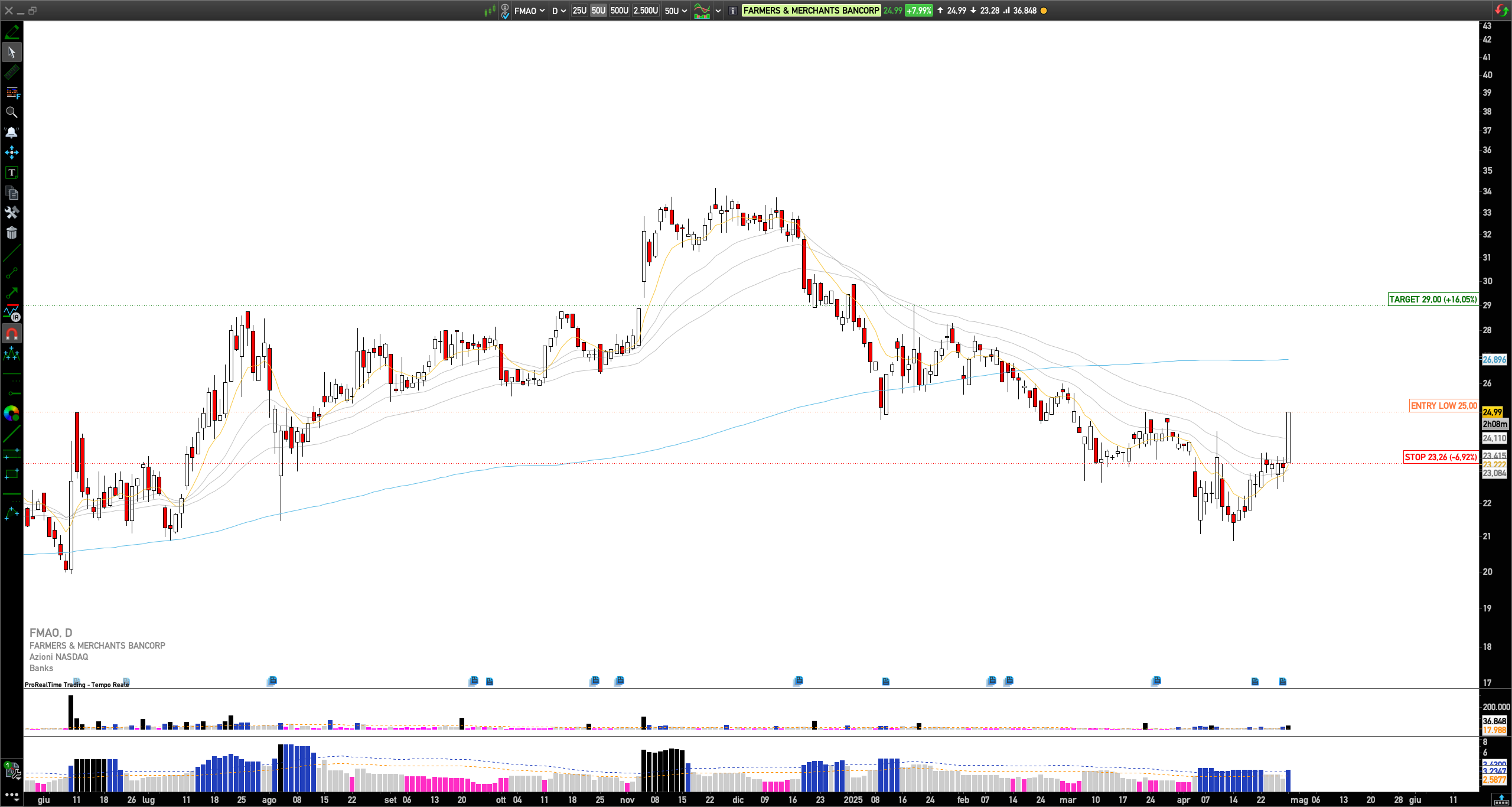Open the wrench and hammer settings tool
The height and width of the screenshot is (807, 1512).
pyautogui.click(x=11, y=213)
